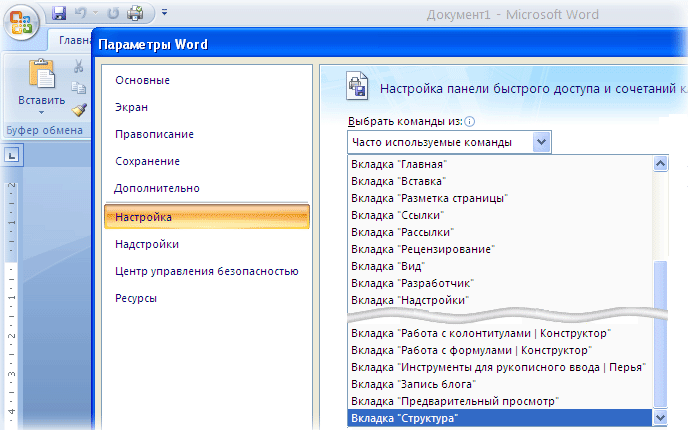This screenshot has width=688, height=433.
Task: Open the Надстройки options category
Action: (147, 244)
